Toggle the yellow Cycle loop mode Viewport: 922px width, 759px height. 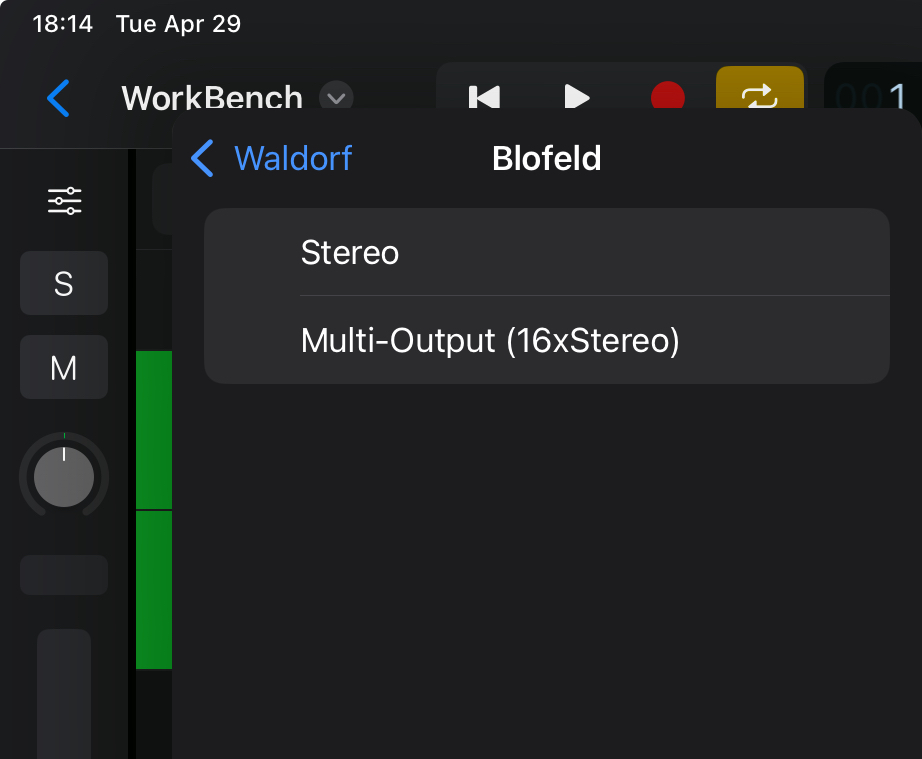pyautogui.click(x=759, y=97)
